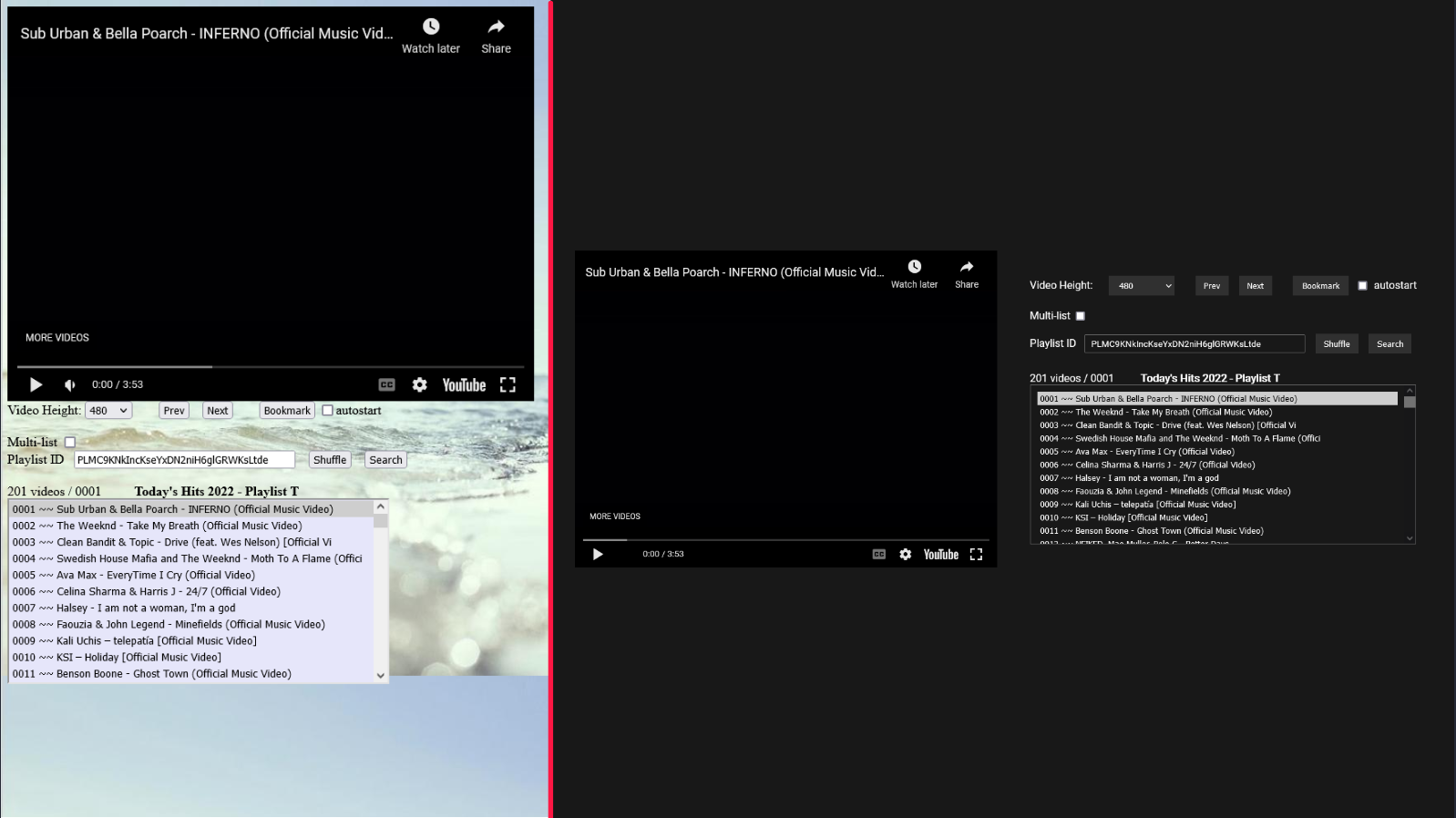
Task: Enable Multi-list checkbox in left panel
Action: coord(70,442)
